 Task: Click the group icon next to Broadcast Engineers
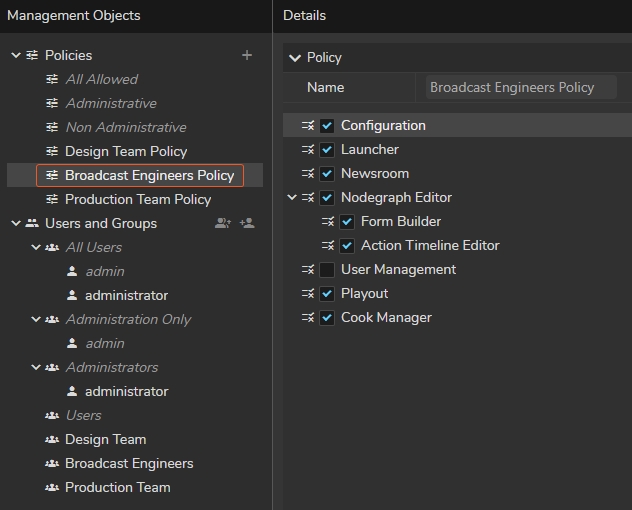tap(52, 463)
